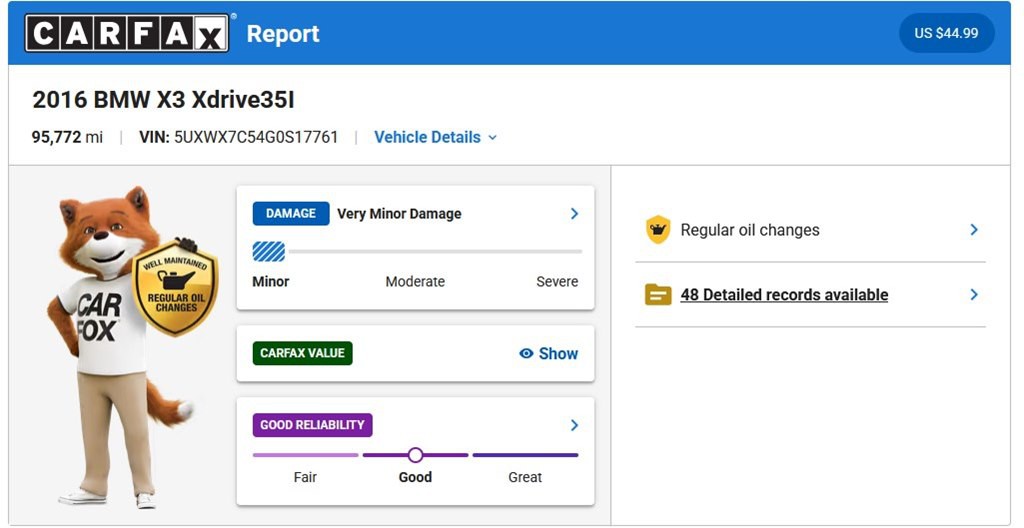Click the Minor damage scale label
This screenshot has width=1024, height=528.
click(x=270, y=282)
